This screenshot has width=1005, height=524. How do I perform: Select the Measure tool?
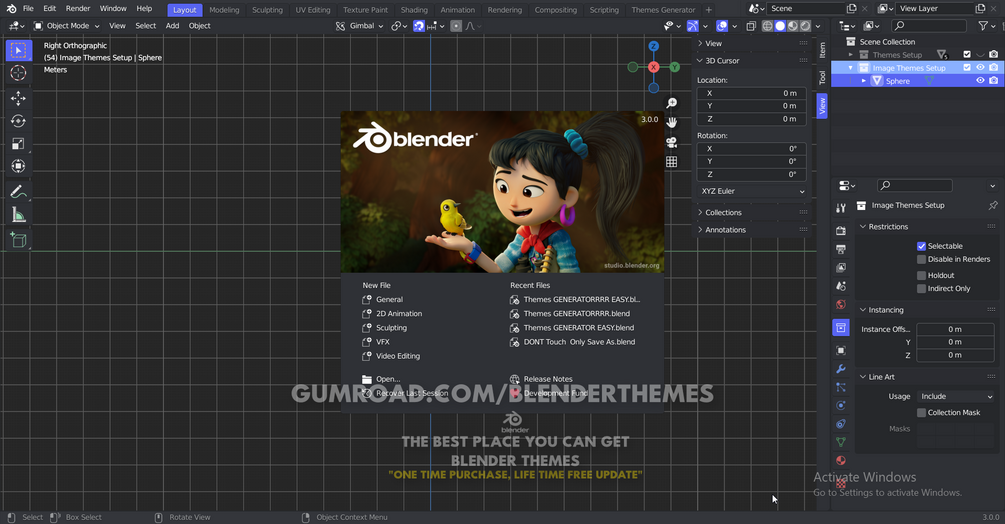point(19,215)
